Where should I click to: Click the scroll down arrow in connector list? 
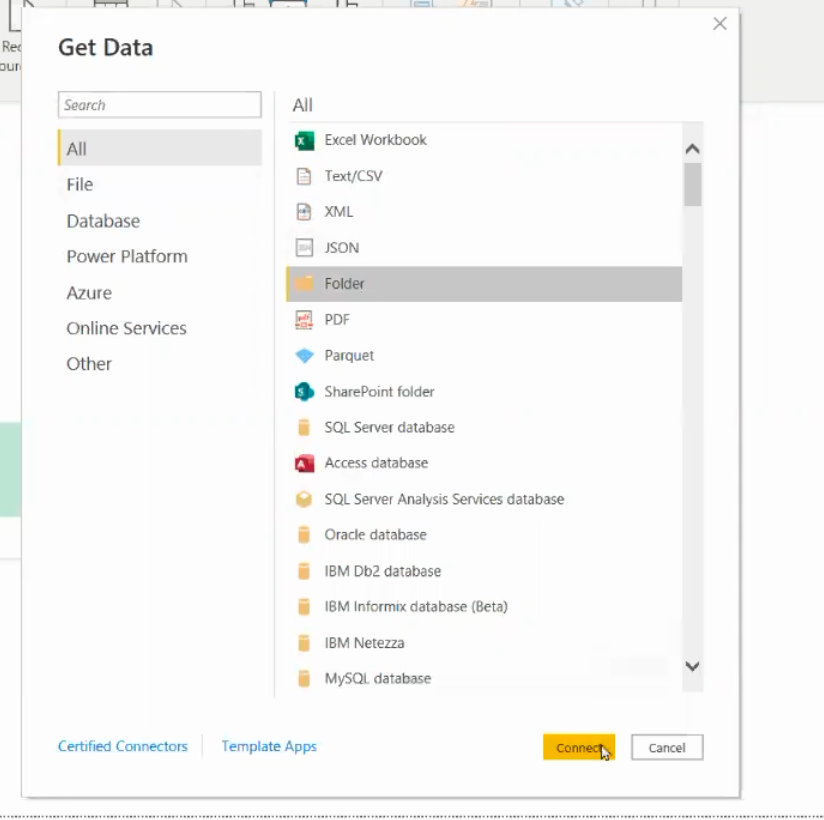[693, 667]
